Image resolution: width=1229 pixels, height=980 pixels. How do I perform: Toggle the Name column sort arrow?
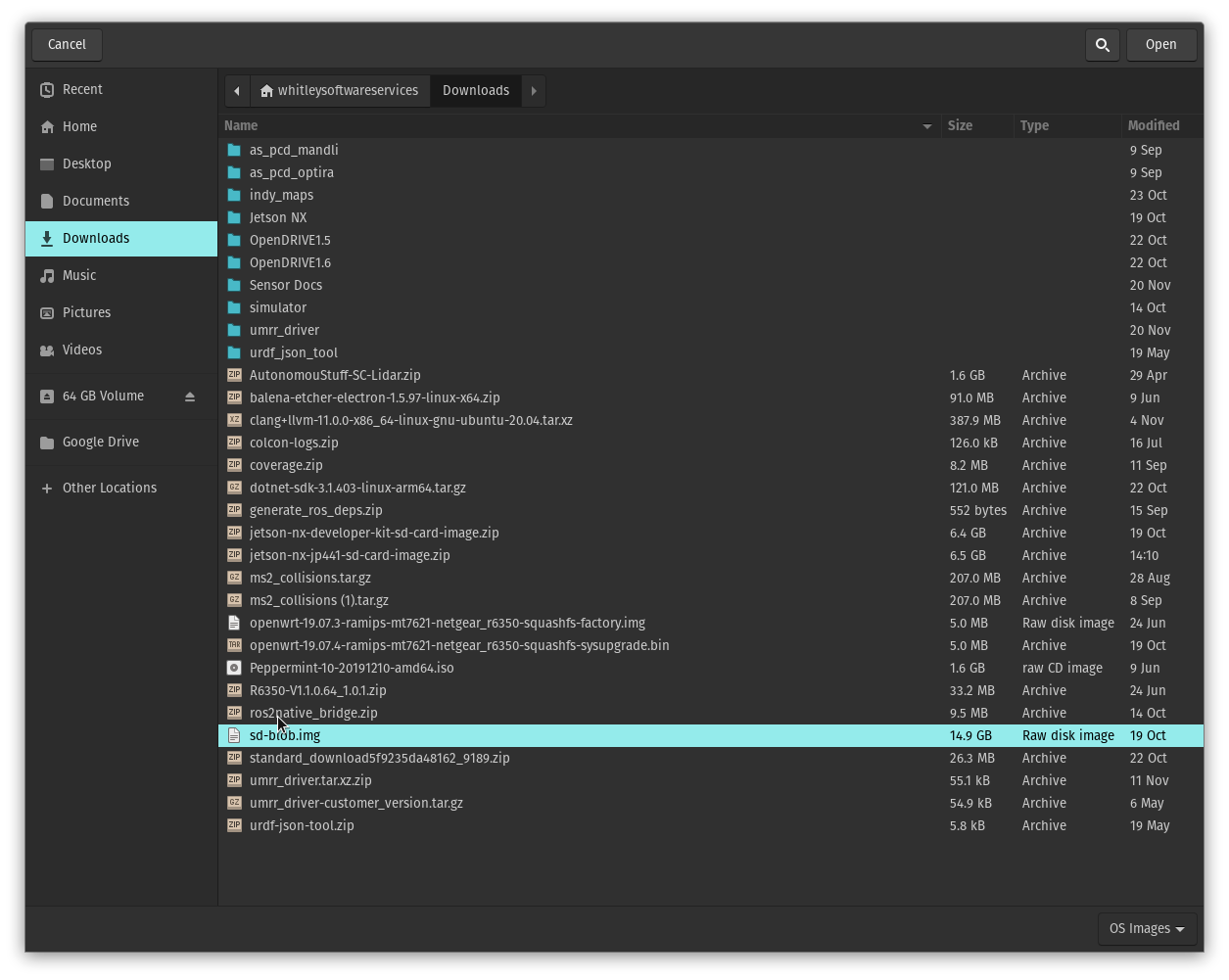click(x=927, y=126)
